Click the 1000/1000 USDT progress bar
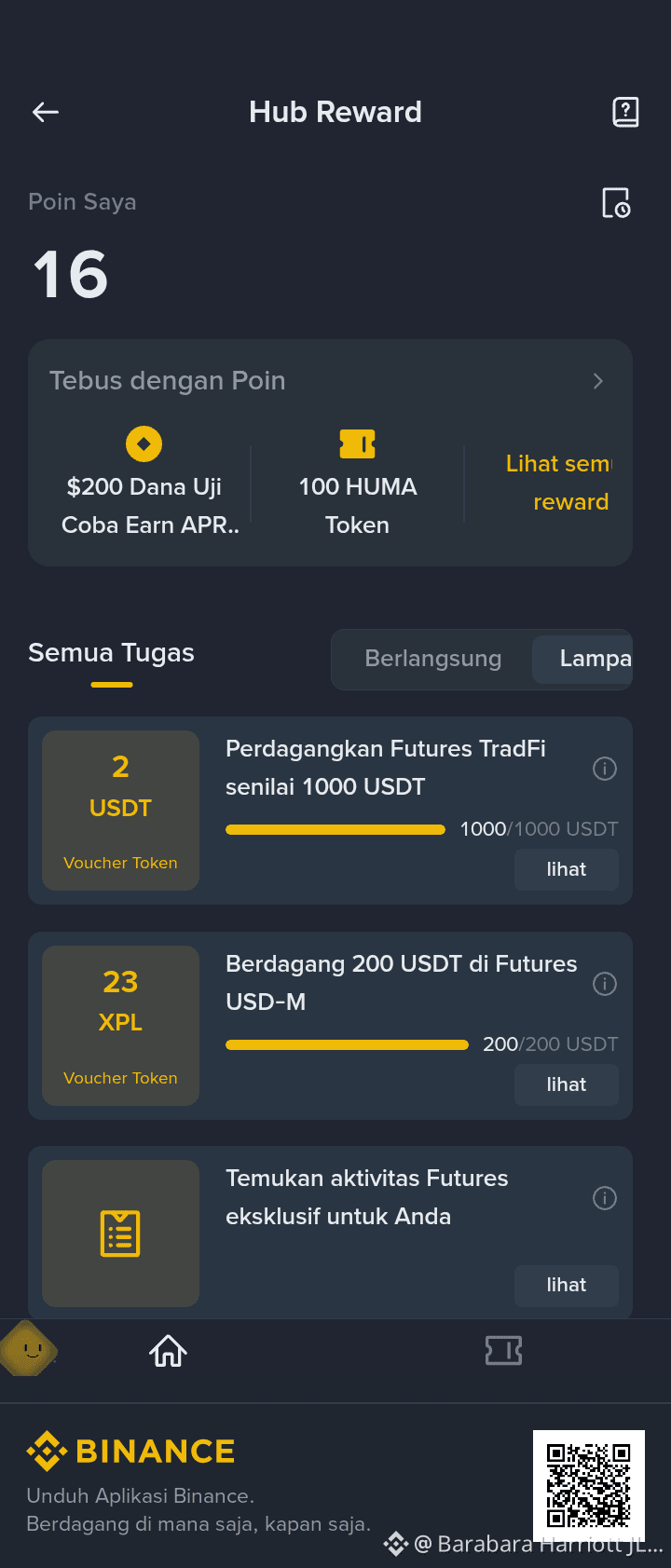The image size is (671, 1568). [335, 829]
